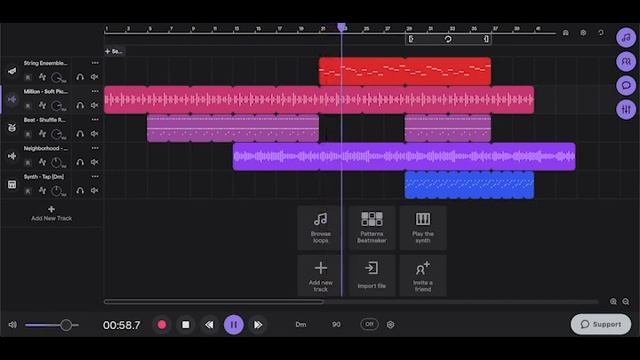640x360 pixels.
Task: Zoom out the timeline with the minus magnifier
Action: (x=626, y=302)
